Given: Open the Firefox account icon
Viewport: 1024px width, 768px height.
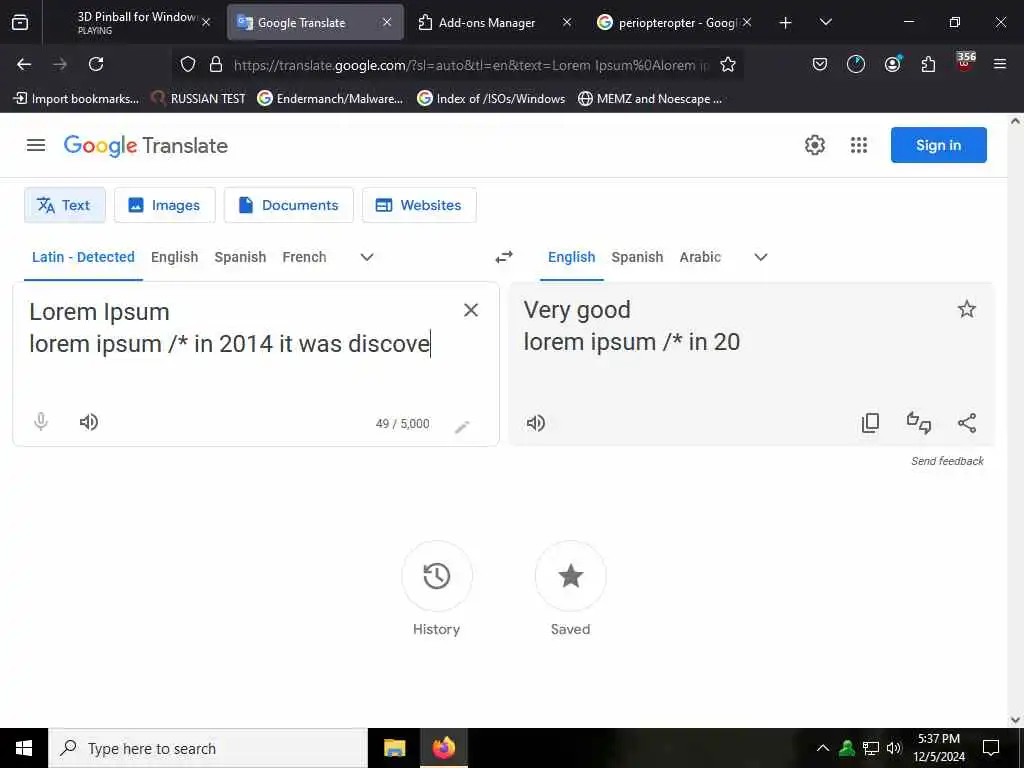Looking at the screenshot, I should [x=892, y=64].
